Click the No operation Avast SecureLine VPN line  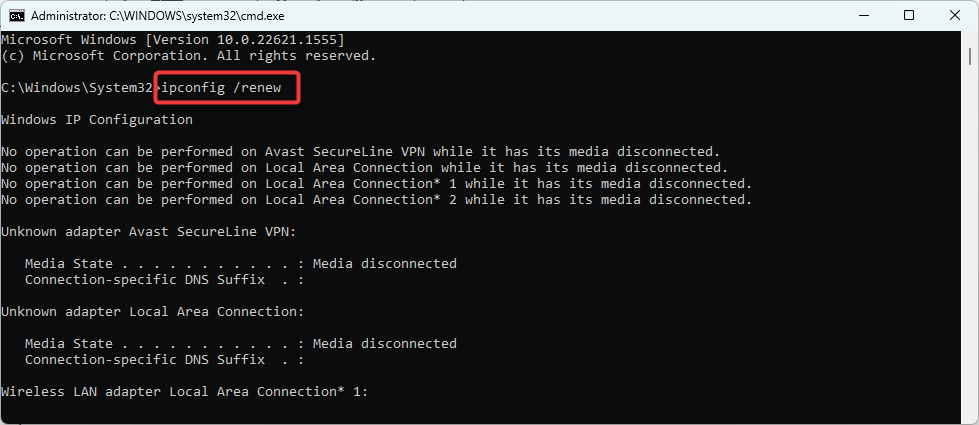click(361, 152)
